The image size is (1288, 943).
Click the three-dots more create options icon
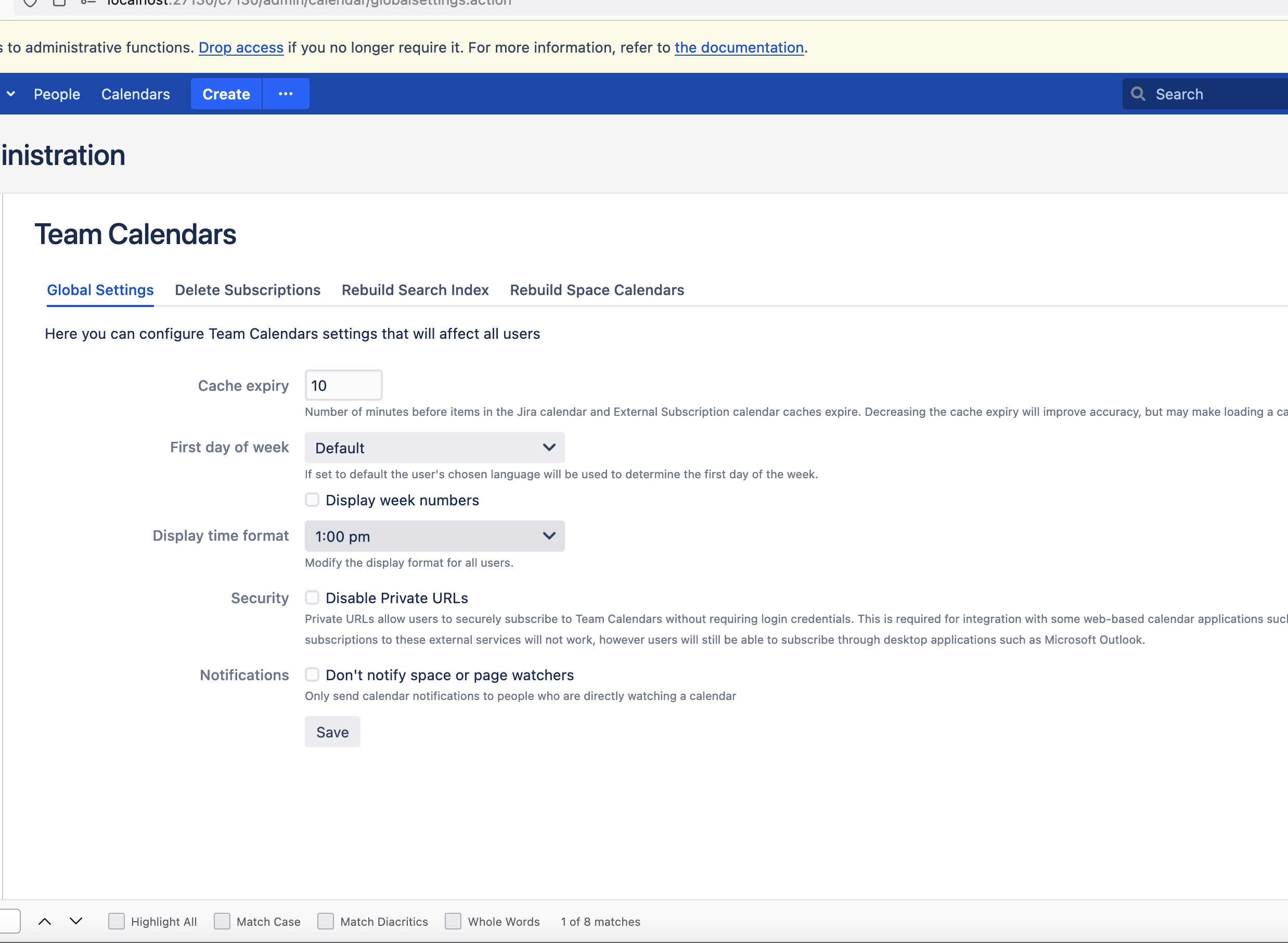click(x=286, y=94)
